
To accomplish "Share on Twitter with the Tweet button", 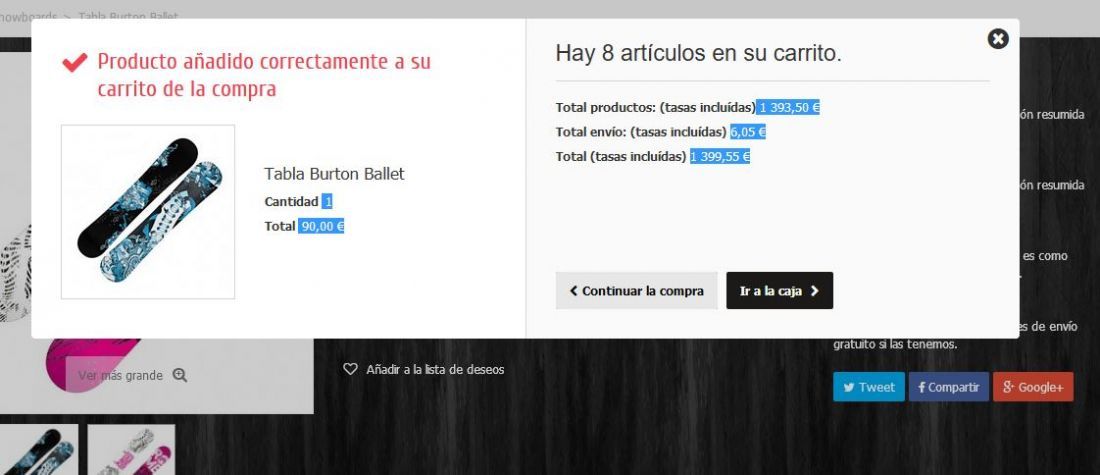I will (x=868, y=387).
